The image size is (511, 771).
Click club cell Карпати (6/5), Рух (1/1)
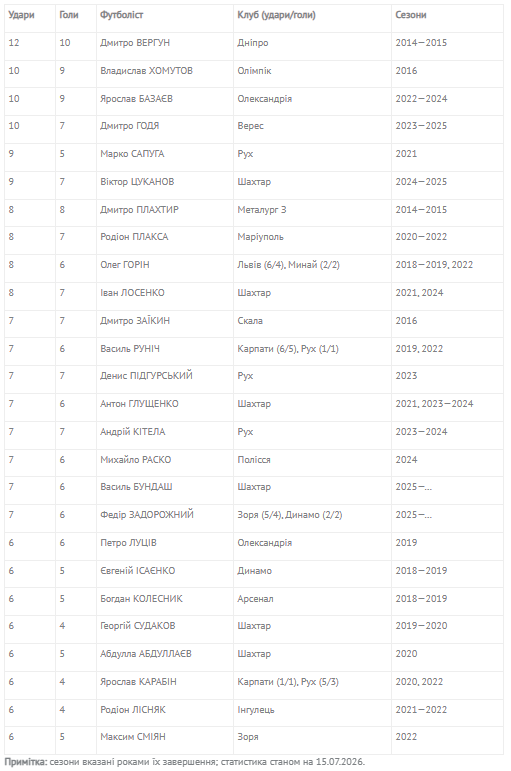click(288, 349)
